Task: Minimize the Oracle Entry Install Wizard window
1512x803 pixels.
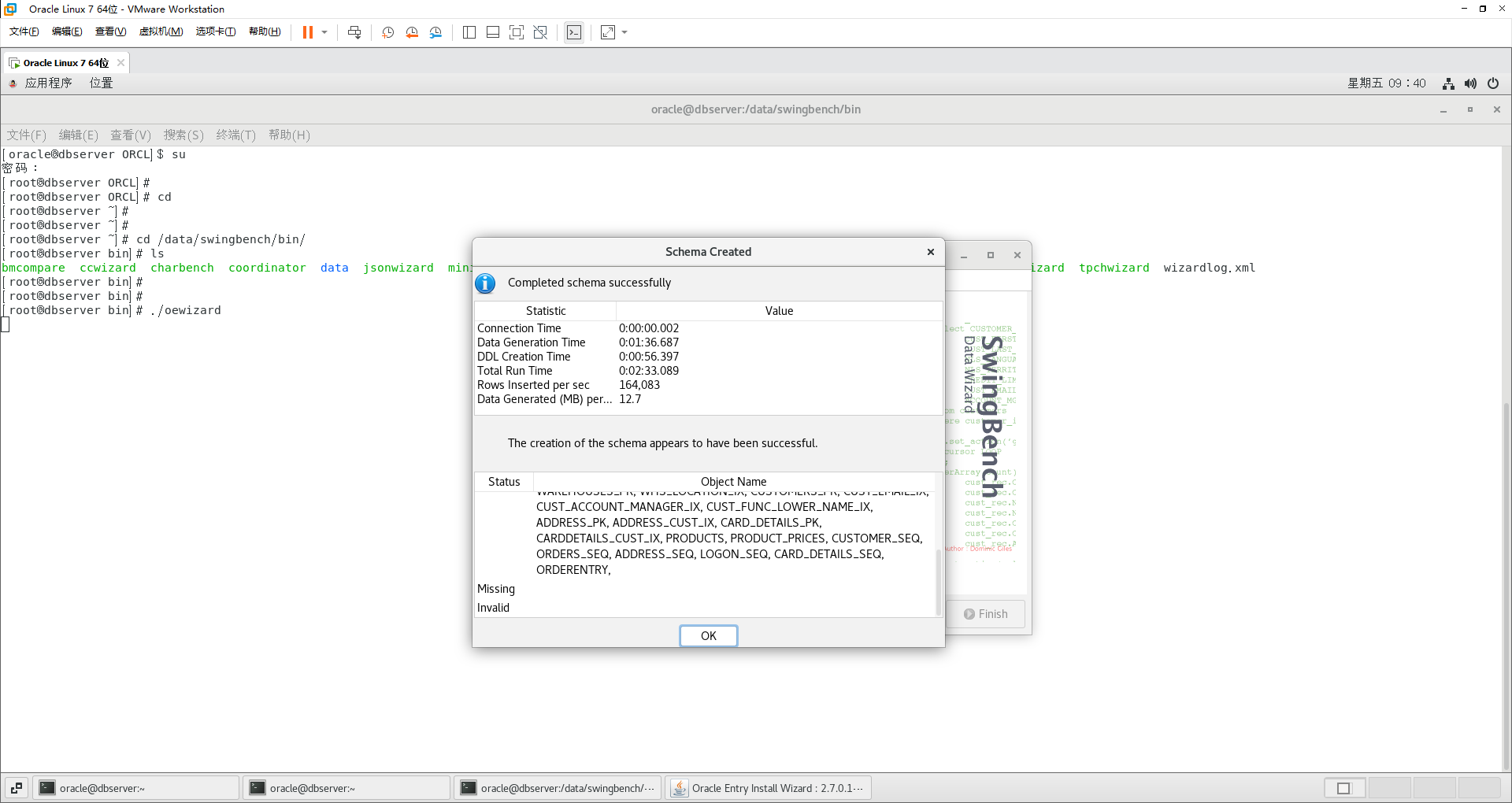Action: pos(964,255)
